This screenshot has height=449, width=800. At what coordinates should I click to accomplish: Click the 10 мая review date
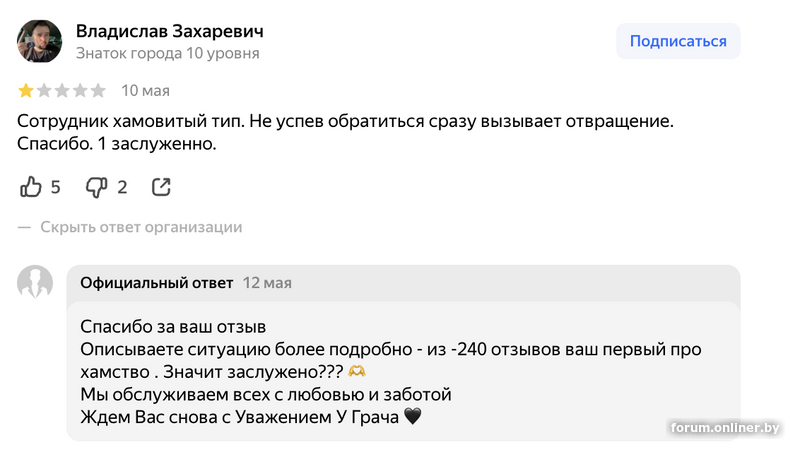[145, 91]
